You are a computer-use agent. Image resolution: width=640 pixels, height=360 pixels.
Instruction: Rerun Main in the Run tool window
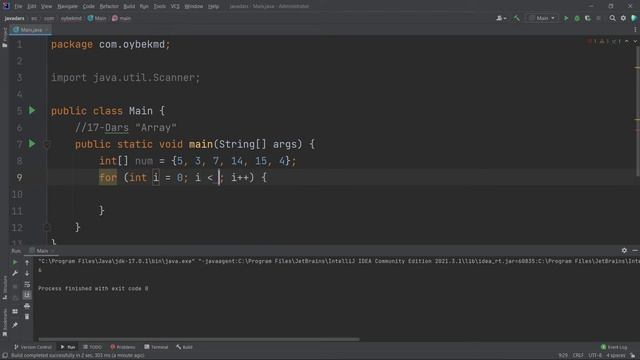[15, 262]
